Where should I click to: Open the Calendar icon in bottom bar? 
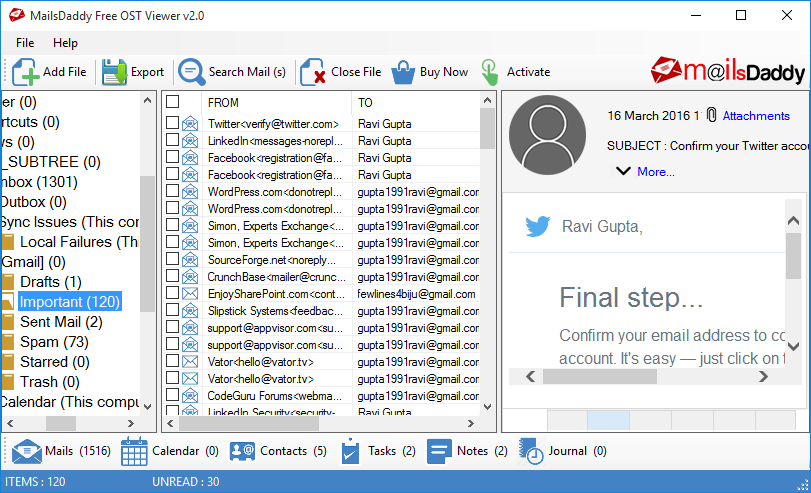coord(134,452)
